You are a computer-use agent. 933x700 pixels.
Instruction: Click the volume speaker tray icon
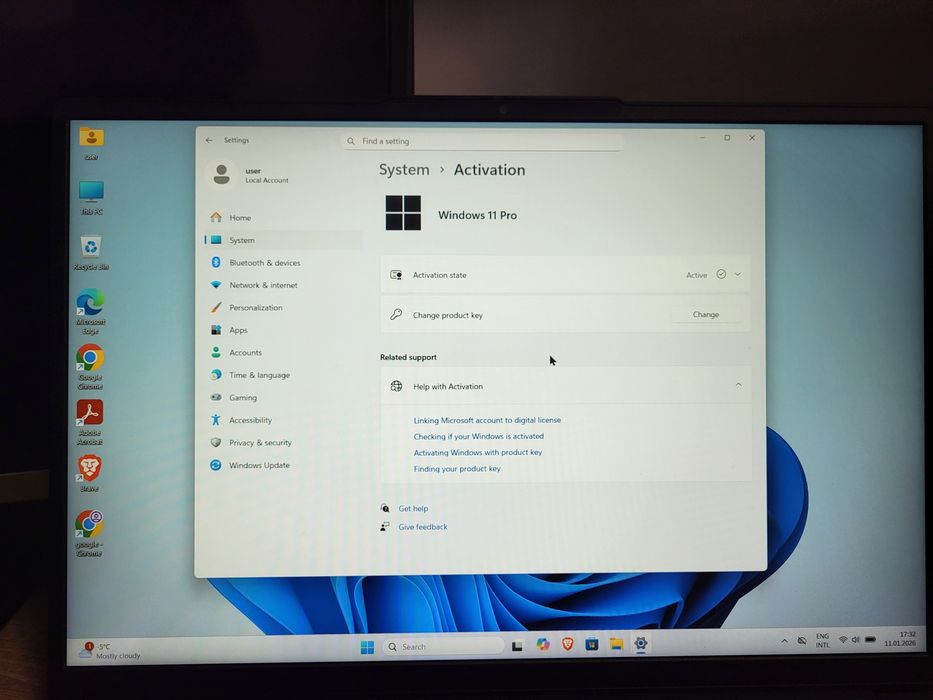(x=856, y=640)
